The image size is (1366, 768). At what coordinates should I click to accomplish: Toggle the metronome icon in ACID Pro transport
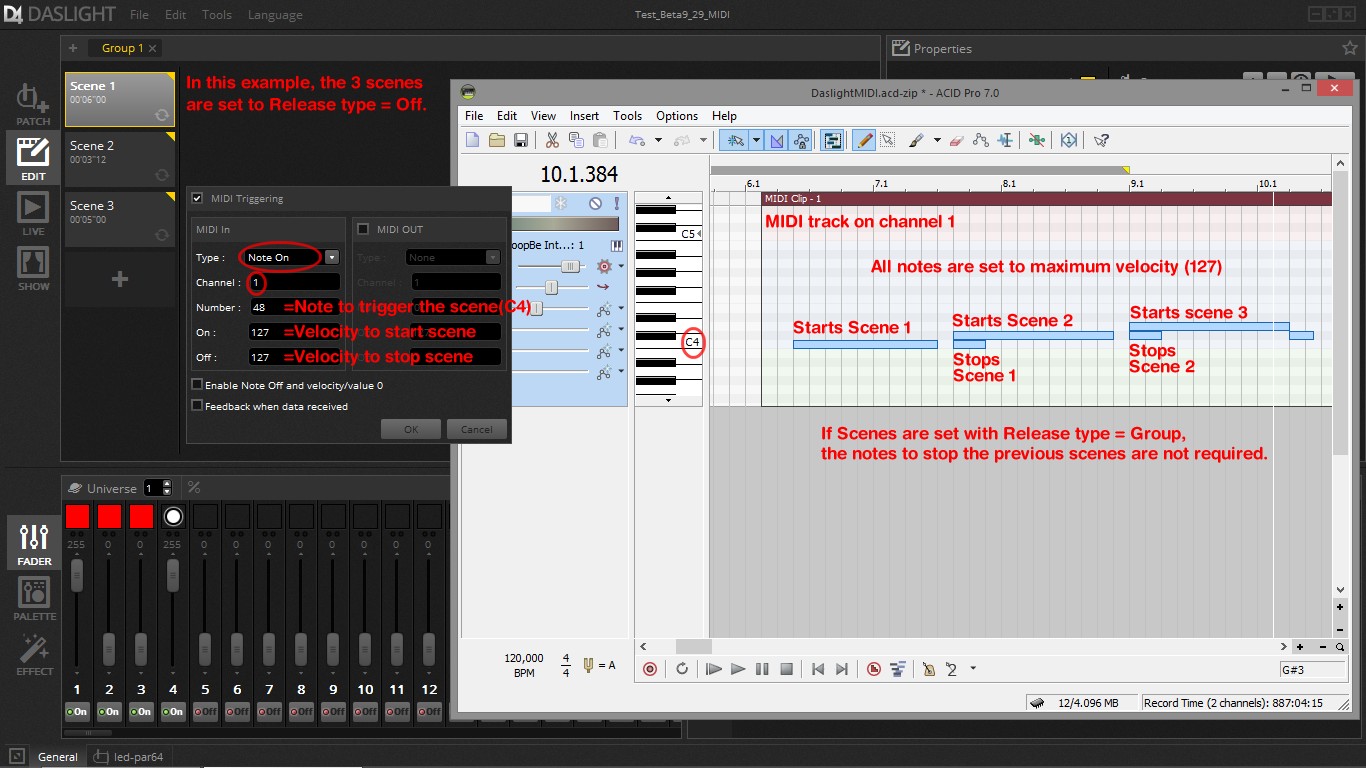(x=929, y=669)
